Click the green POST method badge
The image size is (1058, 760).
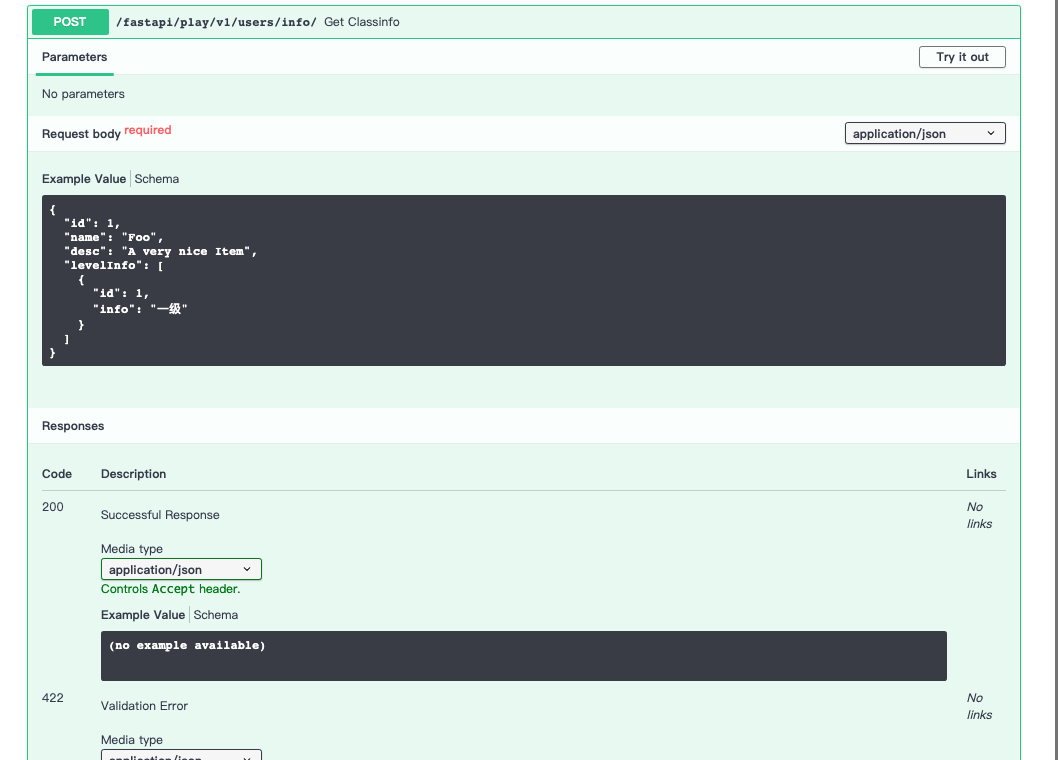tap(69, 21)
